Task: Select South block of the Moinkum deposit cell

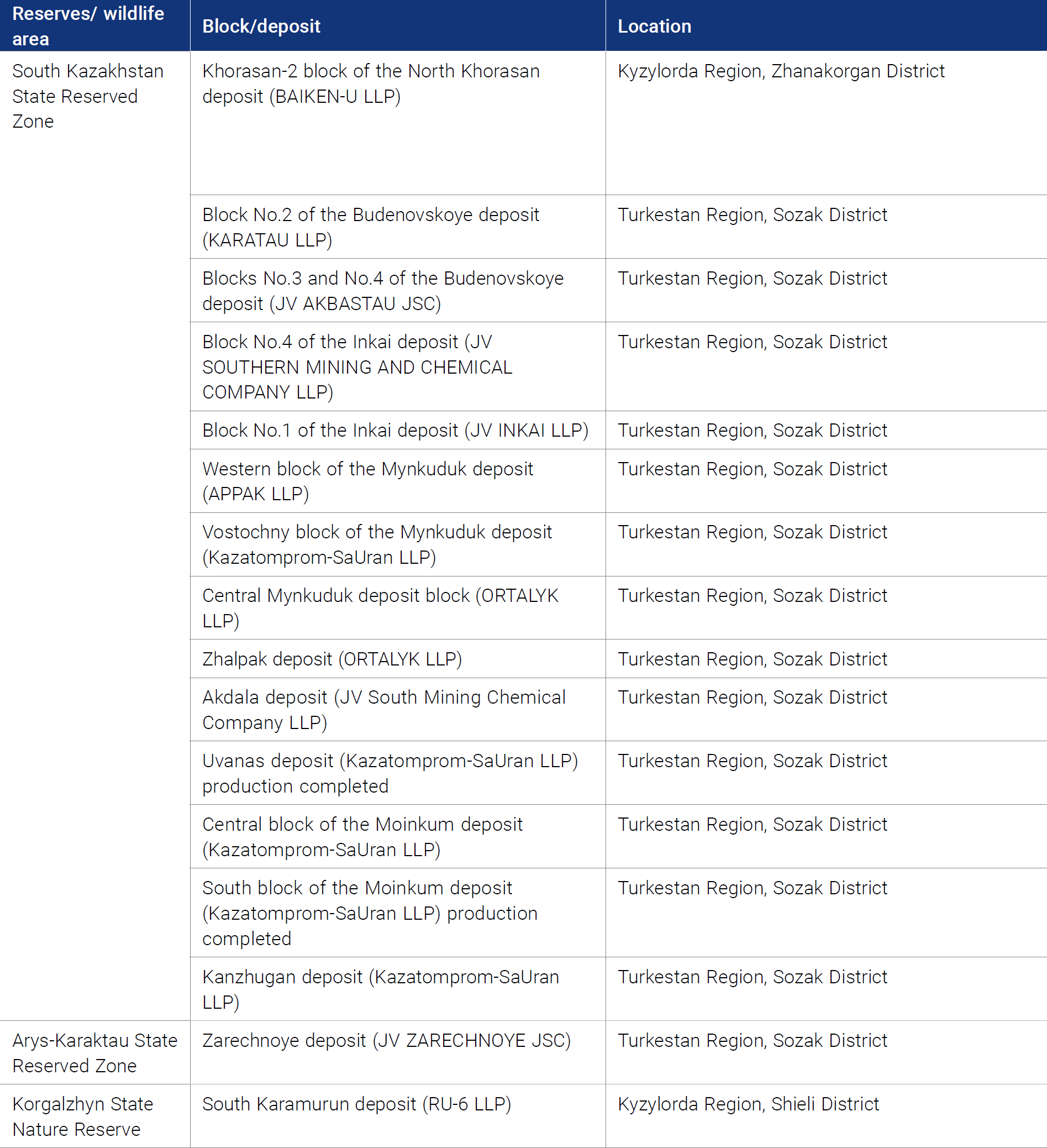Action: (x=397, y=913)
